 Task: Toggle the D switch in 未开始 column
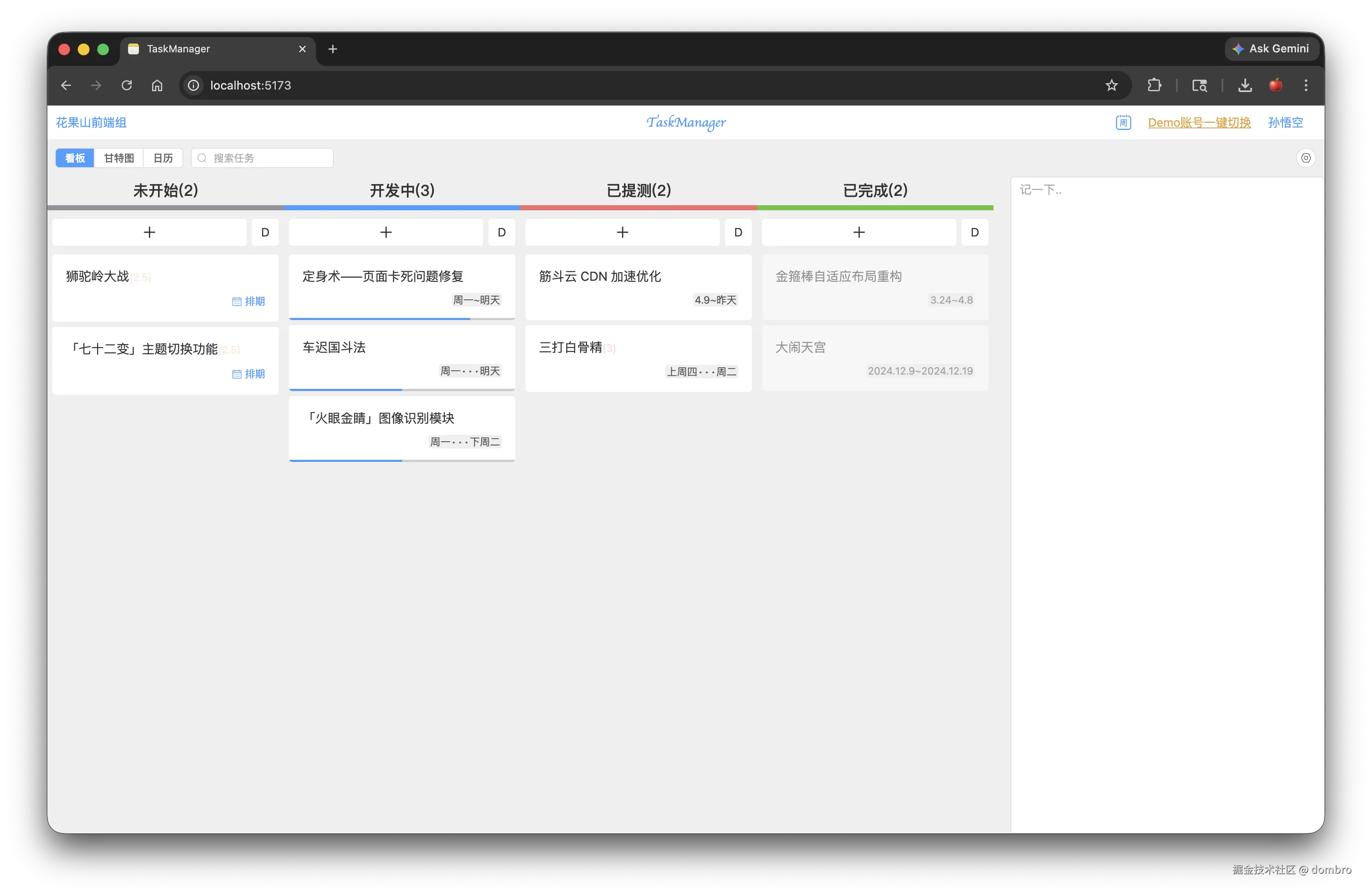tap(264, 232)
